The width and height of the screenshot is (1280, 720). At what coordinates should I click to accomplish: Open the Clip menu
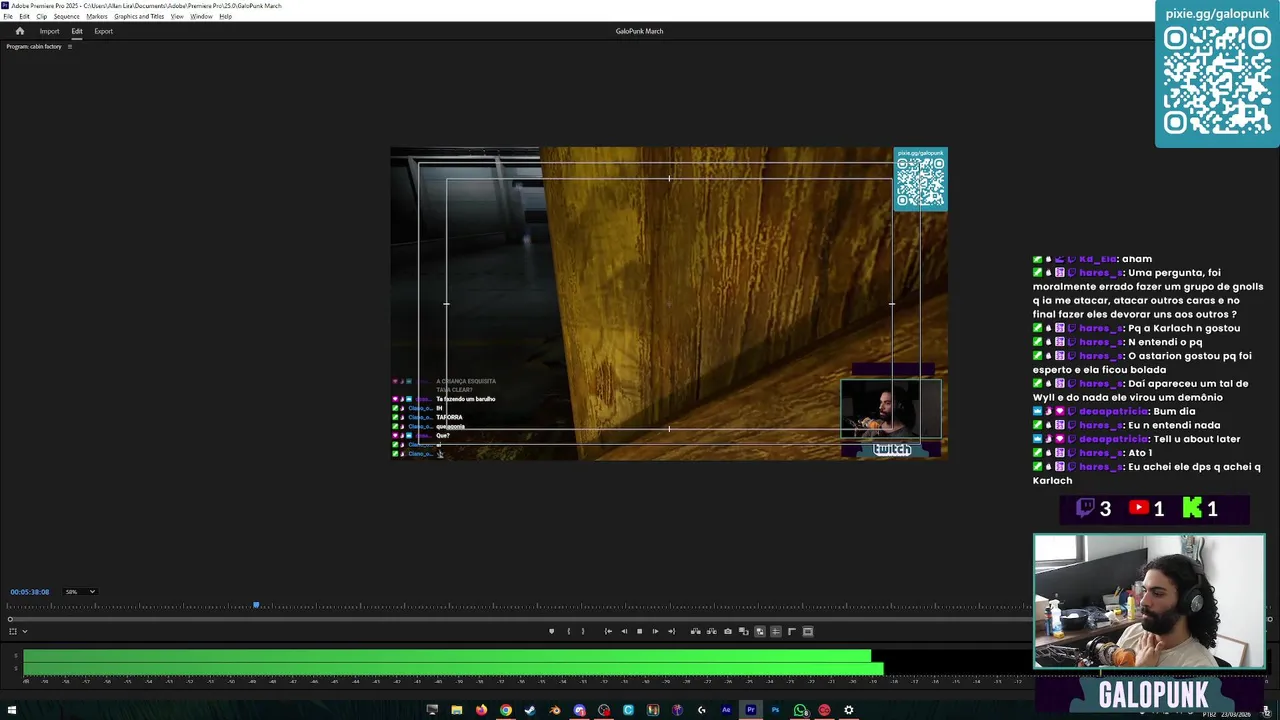41,16
